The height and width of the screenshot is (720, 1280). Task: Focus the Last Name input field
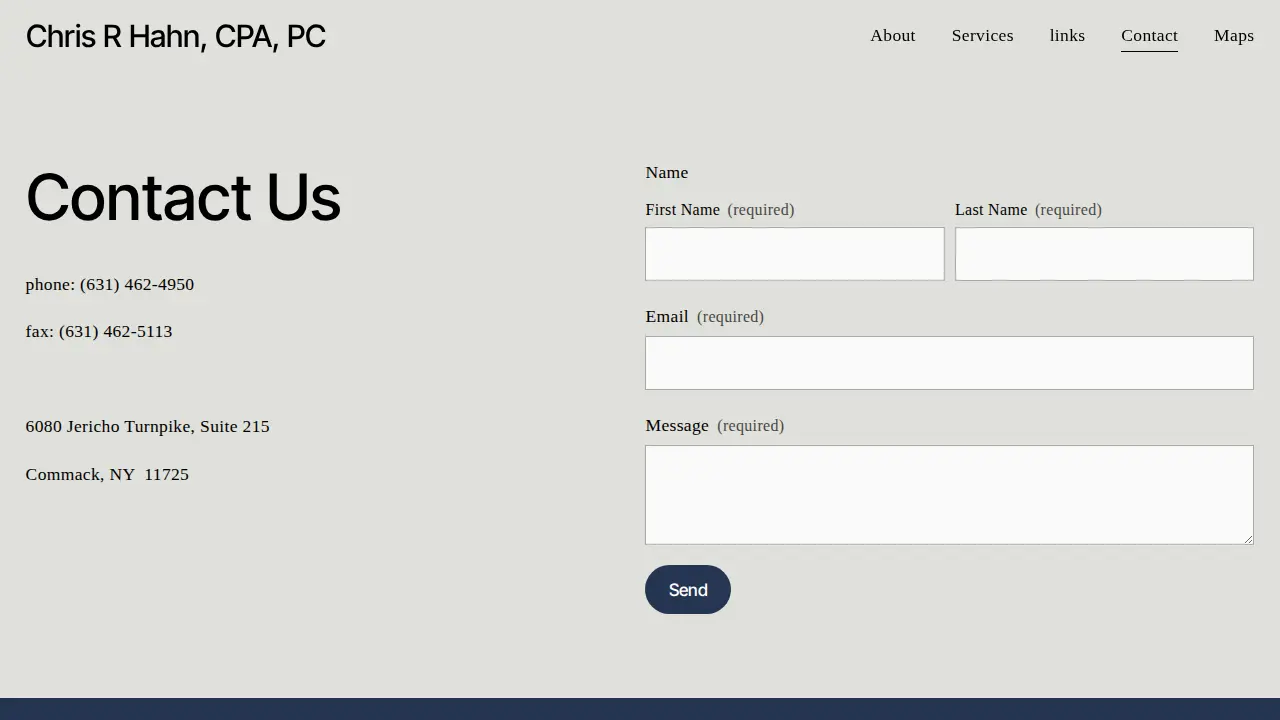1104,254
